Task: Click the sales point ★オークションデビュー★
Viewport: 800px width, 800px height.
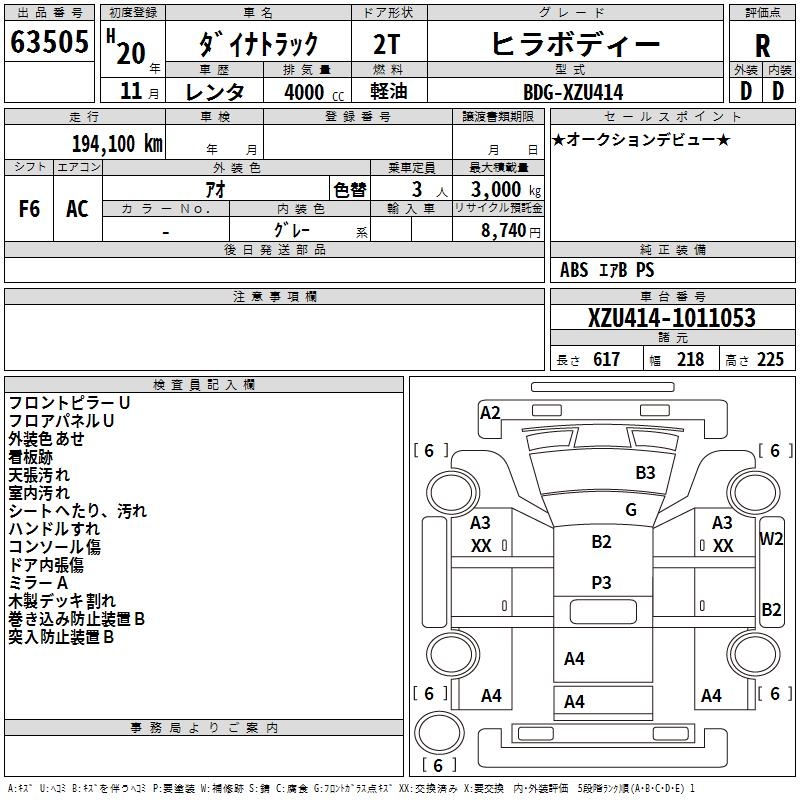Action: tap(641, 140)
